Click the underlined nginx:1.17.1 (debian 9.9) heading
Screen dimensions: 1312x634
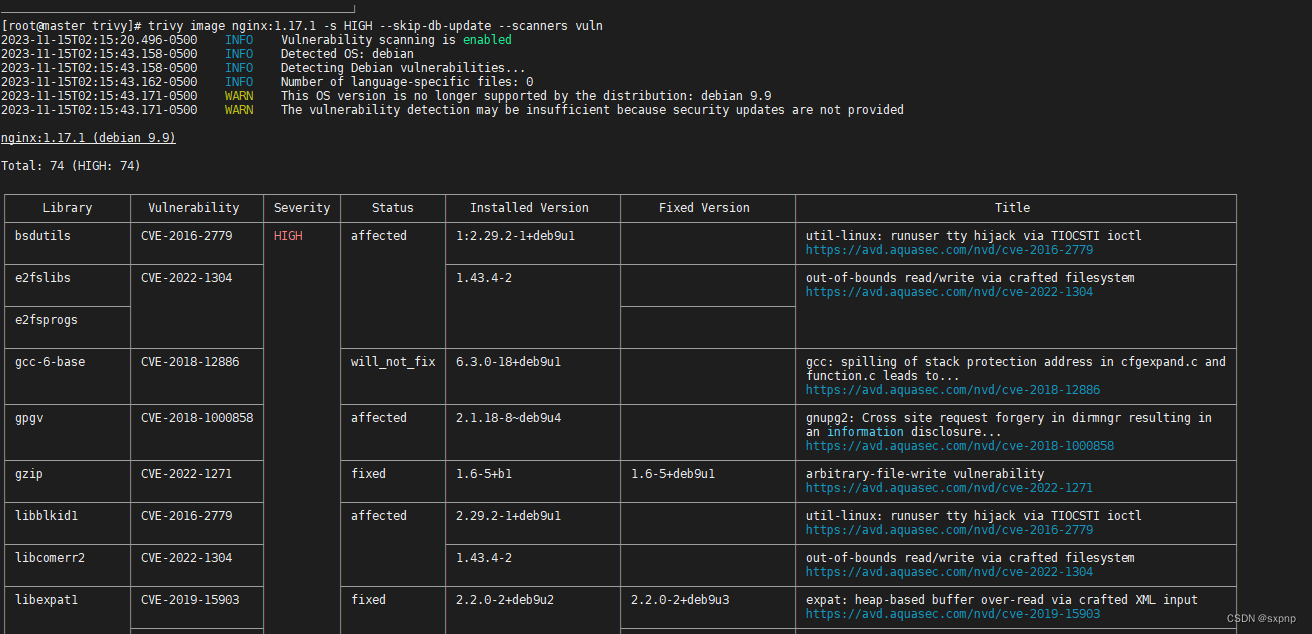tap(88, 138)
